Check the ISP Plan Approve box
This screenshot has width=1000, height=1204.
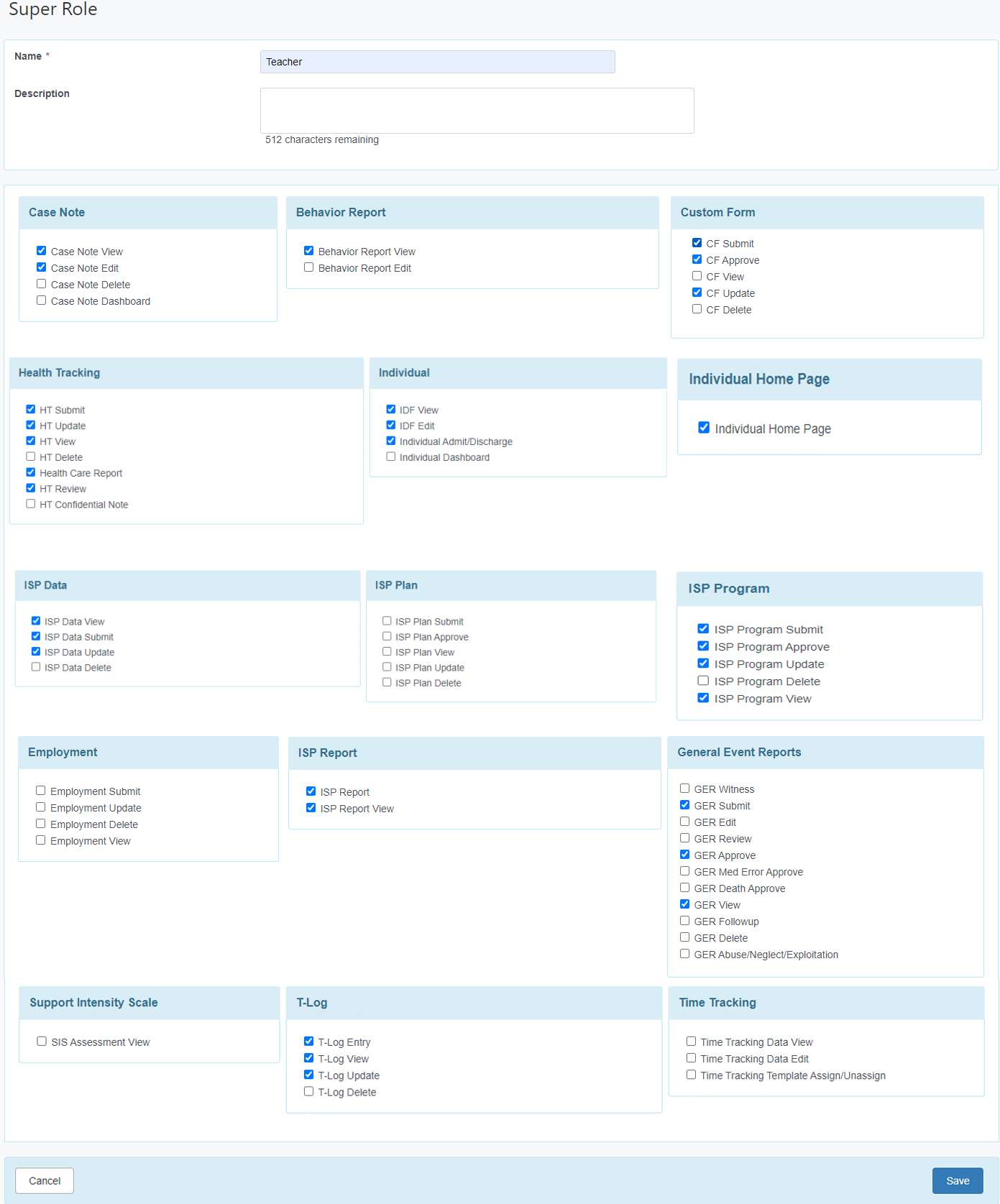[x=387, y=636]
